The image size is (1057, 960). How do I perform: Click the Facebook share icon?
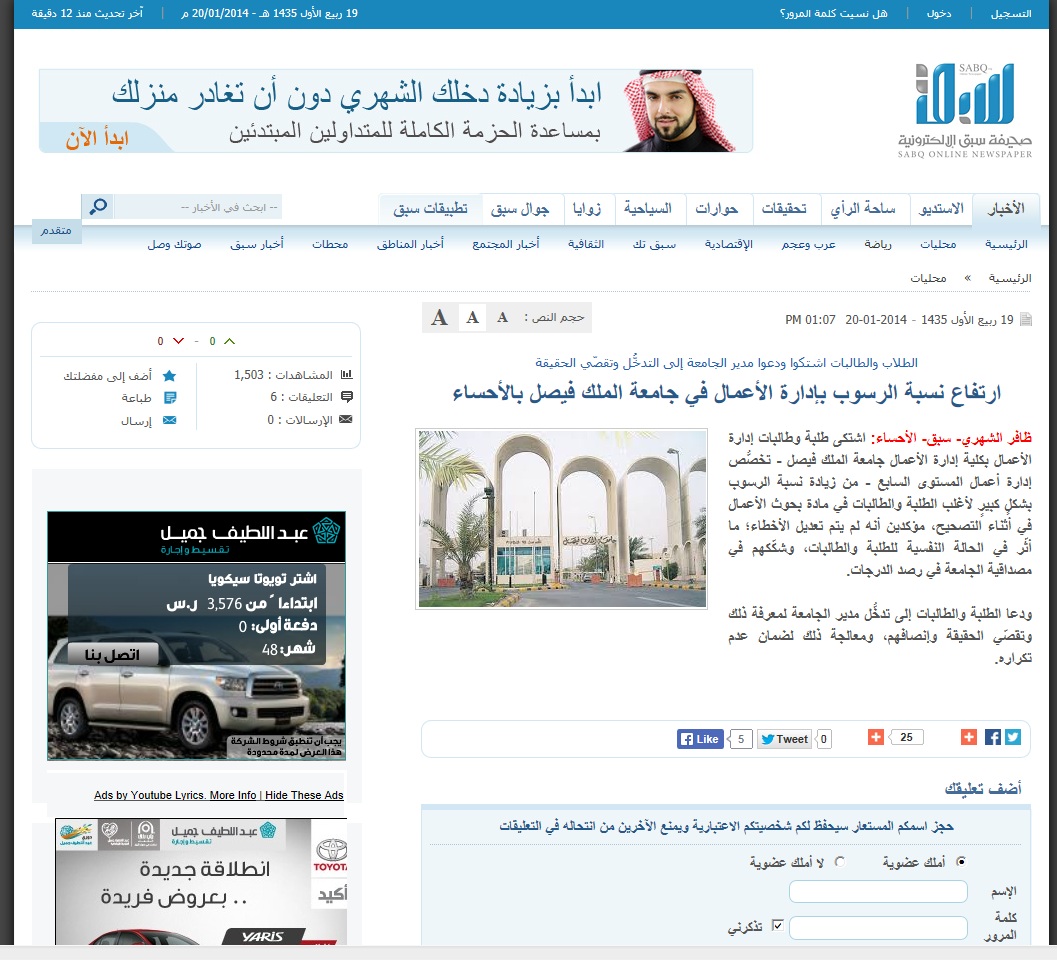click(993, 738)
